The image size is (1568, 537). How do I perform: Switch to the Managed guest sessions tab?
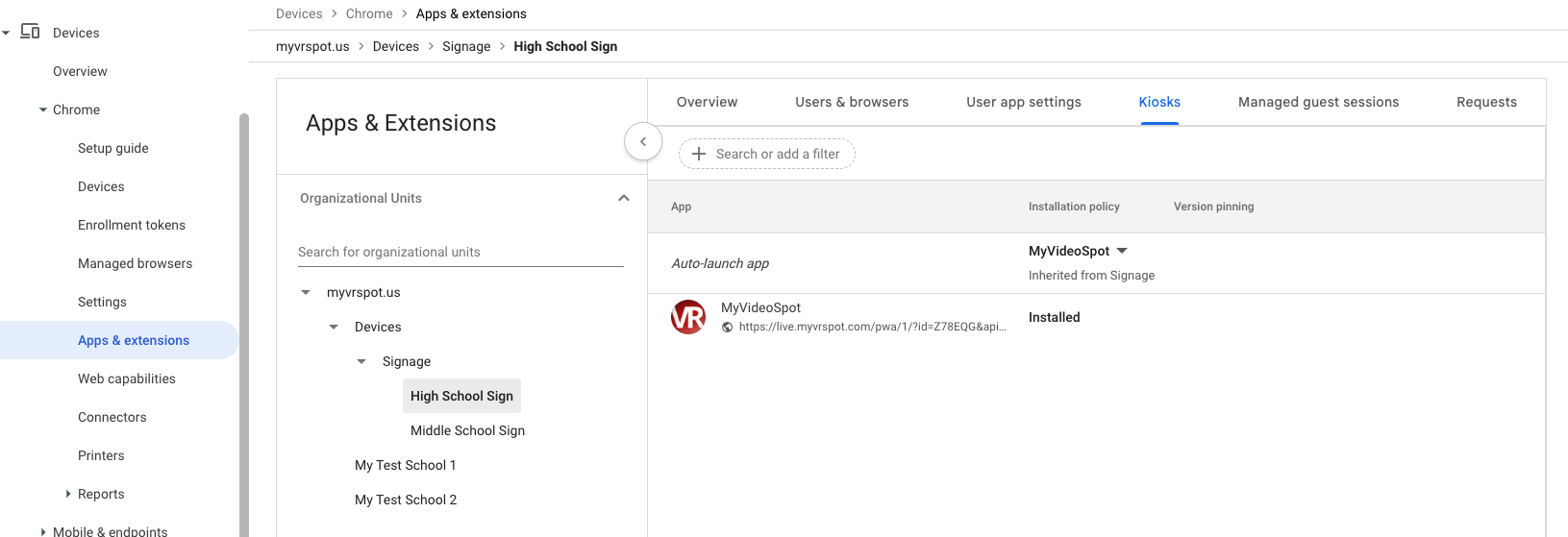[1318, 102]
